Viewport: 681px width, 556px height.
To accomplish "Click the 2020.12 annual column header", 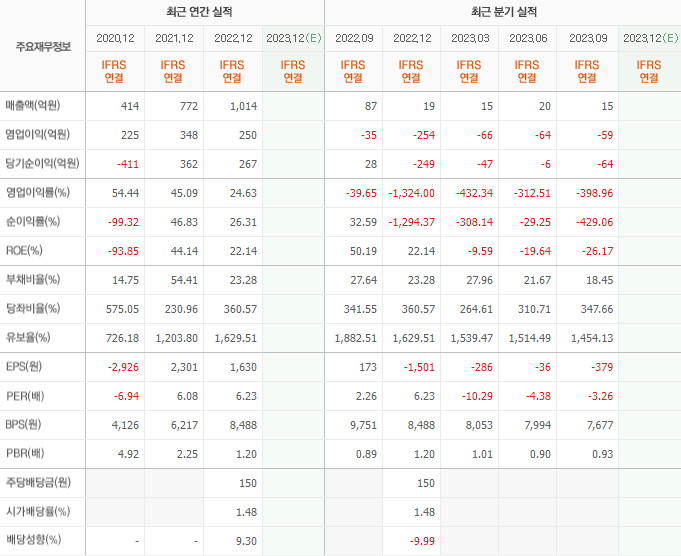I will [115, 38].
